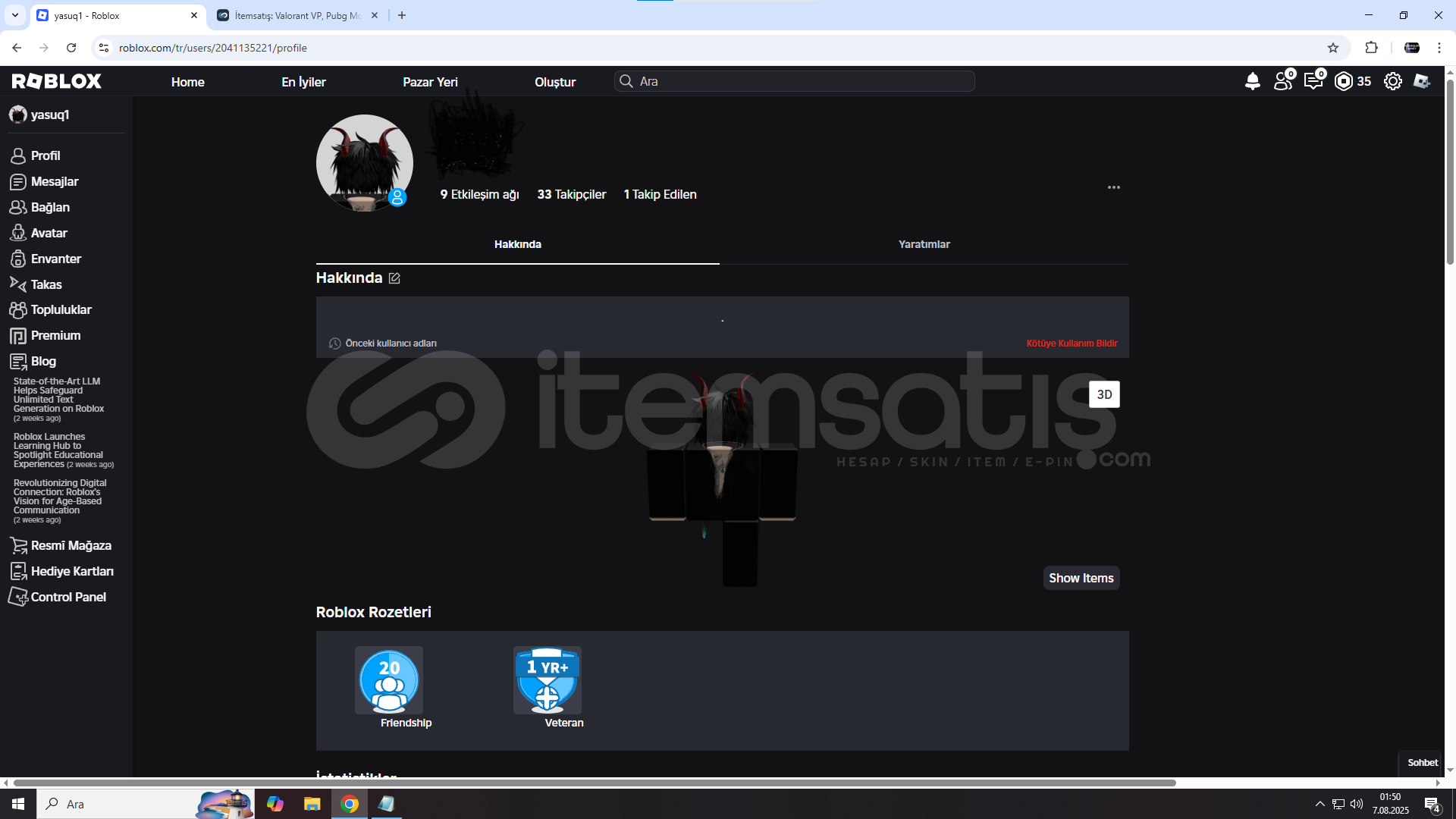Click the Show Items button

tap(1081, 578)
